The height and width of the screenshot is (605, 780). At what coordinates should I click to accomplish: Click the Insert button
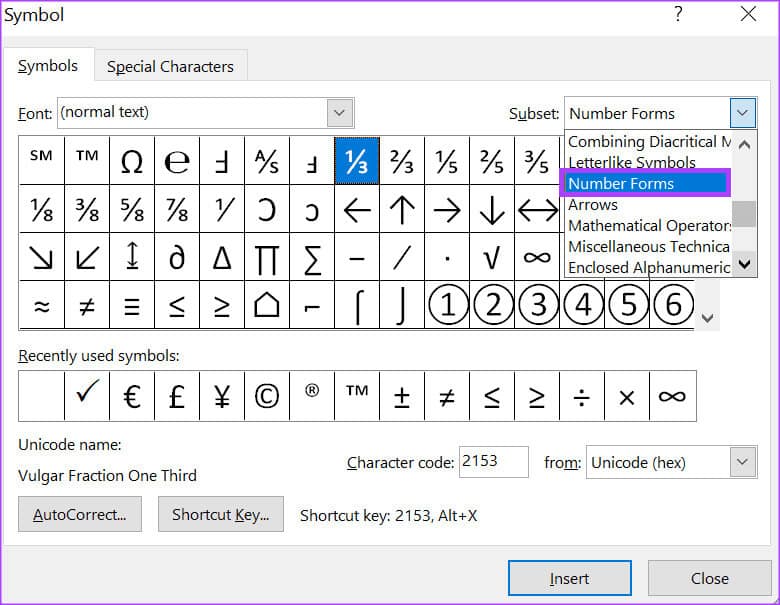click(569, 578)
